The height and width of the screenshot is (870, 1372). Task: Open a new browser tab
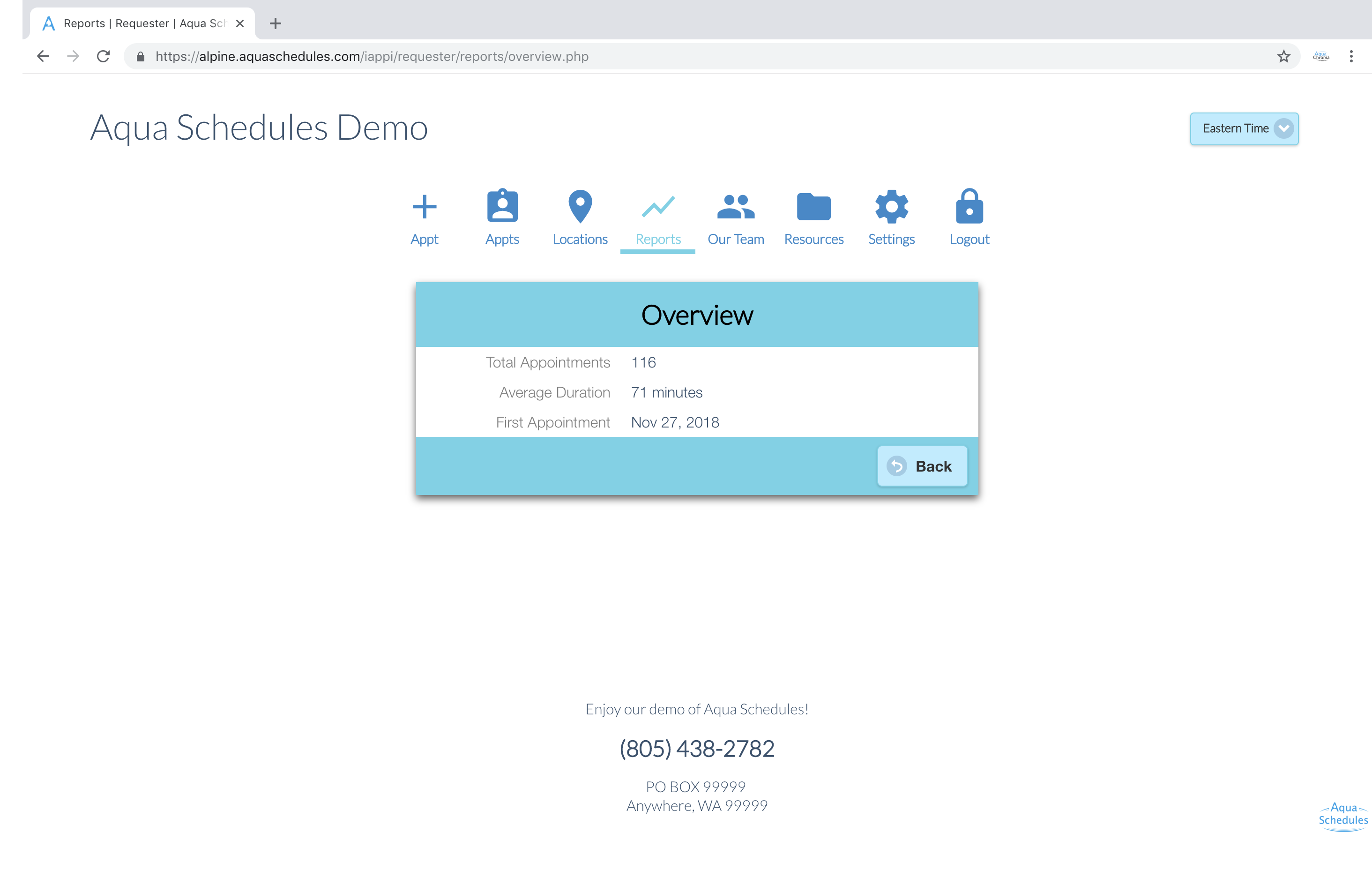click(275, 23)
